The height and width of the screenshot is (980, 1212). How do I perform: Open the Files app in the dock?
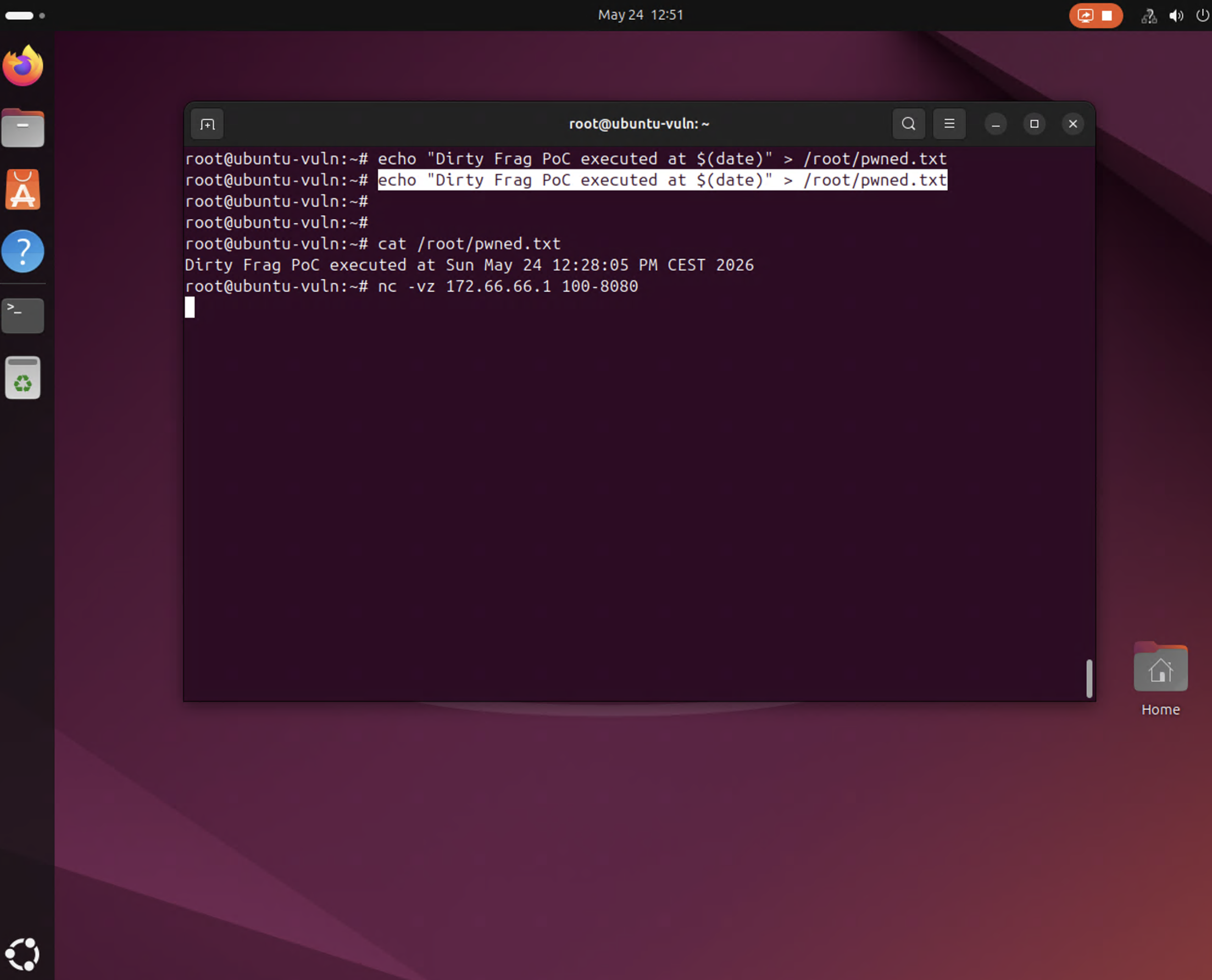pyautogui.click(x=23, y=128)
